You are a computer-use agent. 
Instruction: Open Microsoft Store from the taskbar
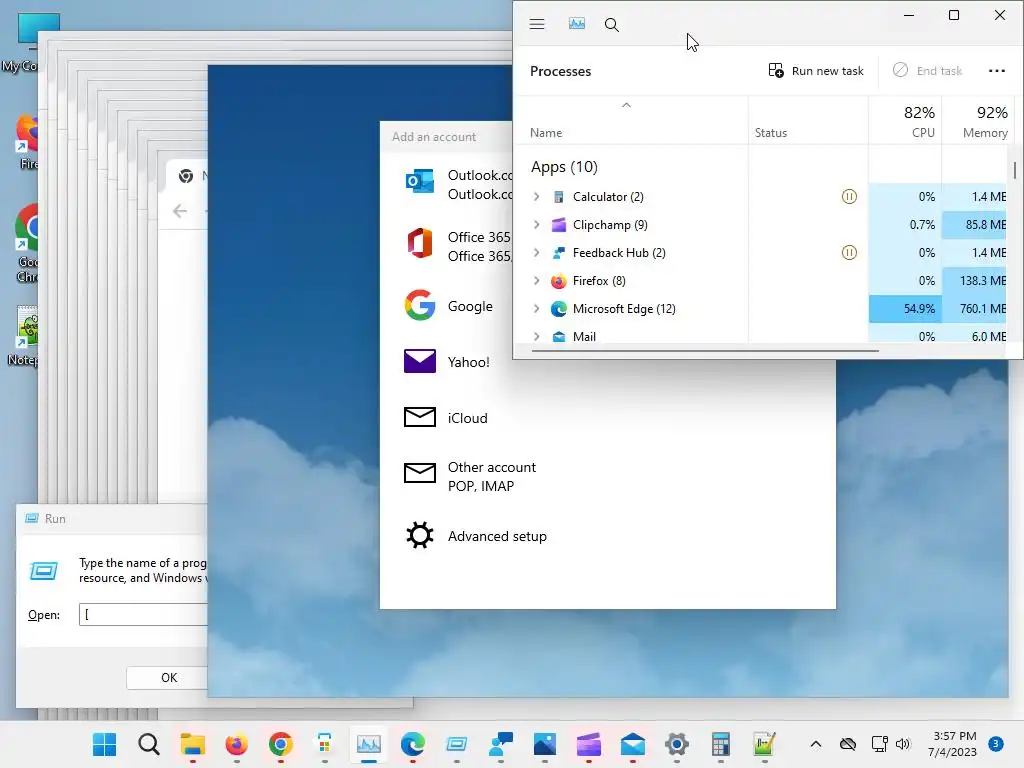click(325, 744)
